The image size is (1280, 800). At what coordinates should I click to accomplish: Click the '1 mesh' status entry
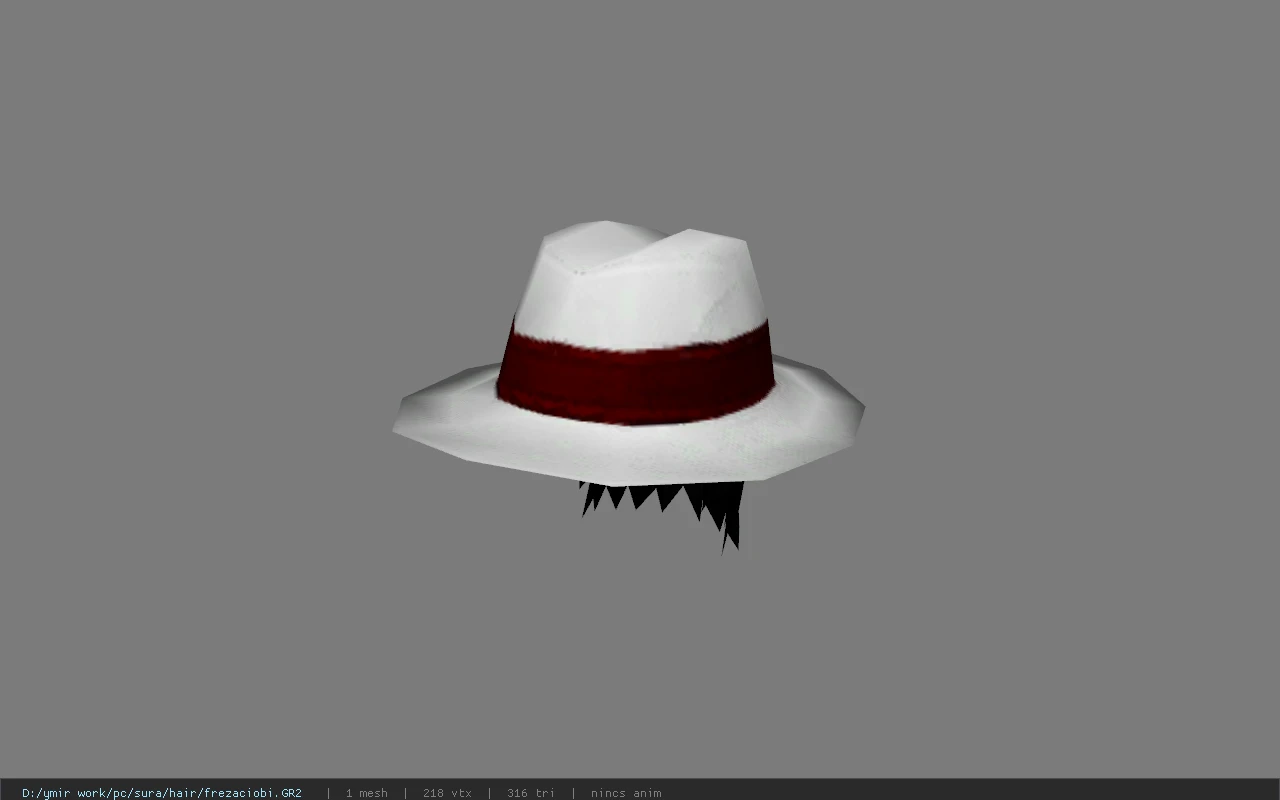367,793
